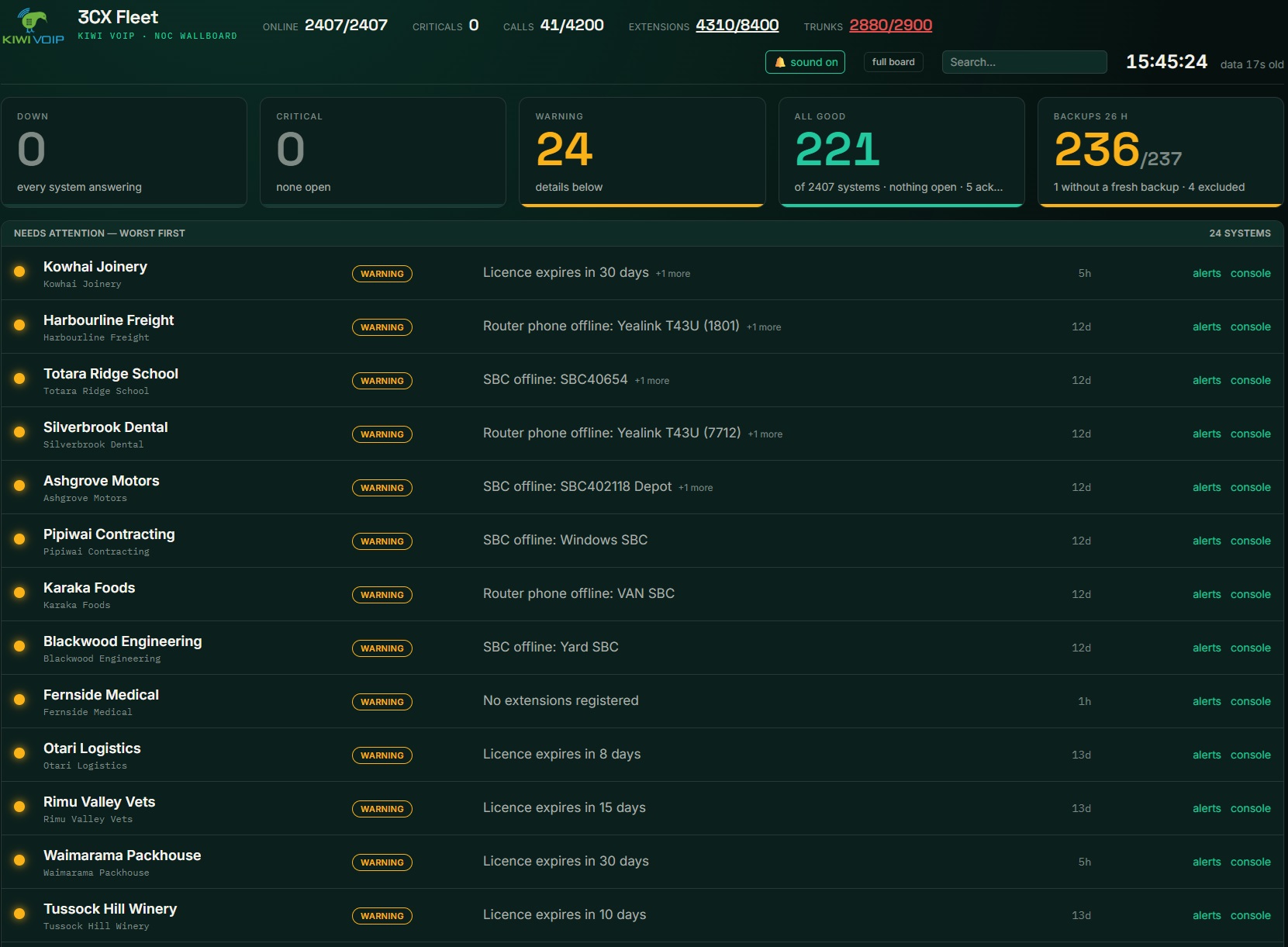Open the Backups 26 H card
This screenshot has width=1288, height=947.
[x=1161, y=152]
